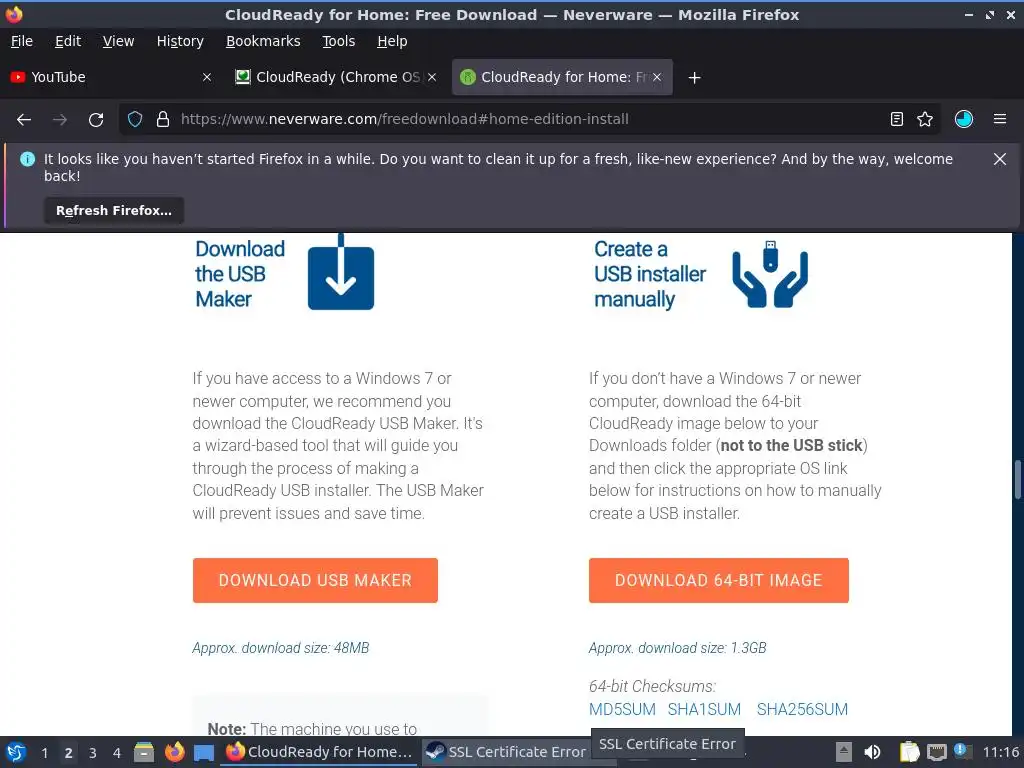Click the padlock site security icon
1024x768 pixels.
pos(163,119)
